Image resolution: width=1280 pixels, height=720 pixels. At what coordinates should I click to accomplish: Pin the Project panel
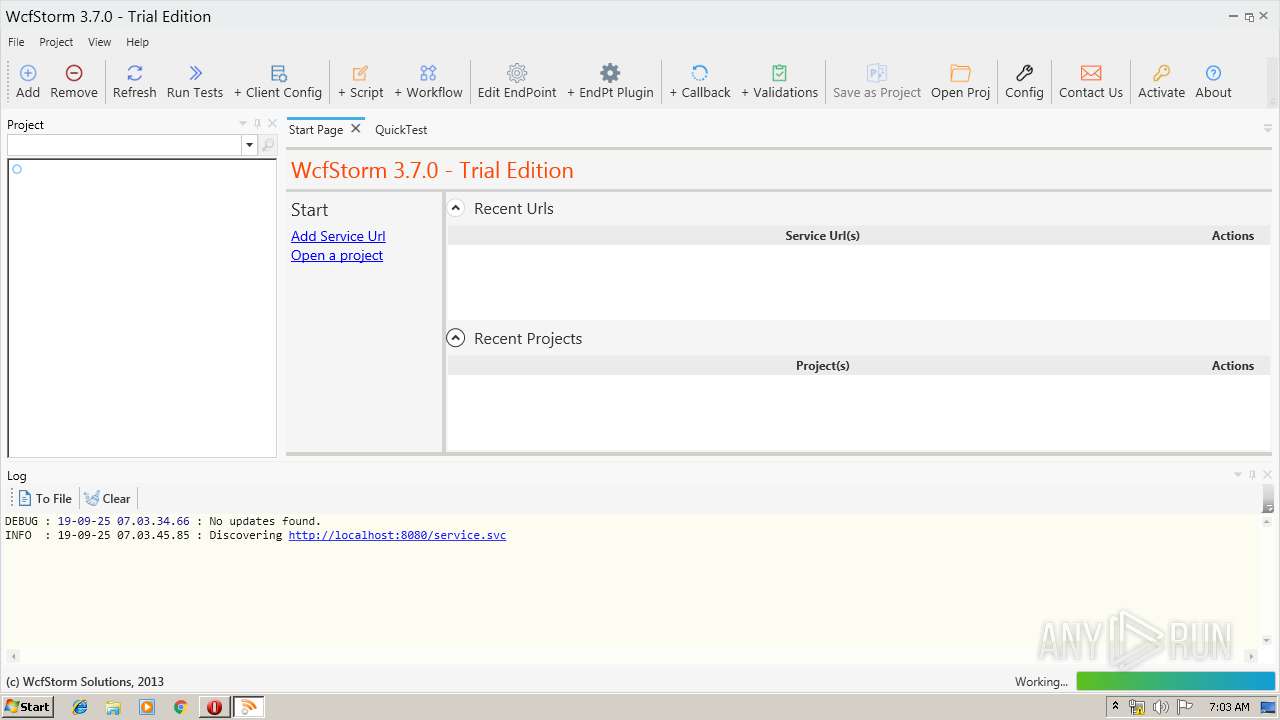pos(257,124)
